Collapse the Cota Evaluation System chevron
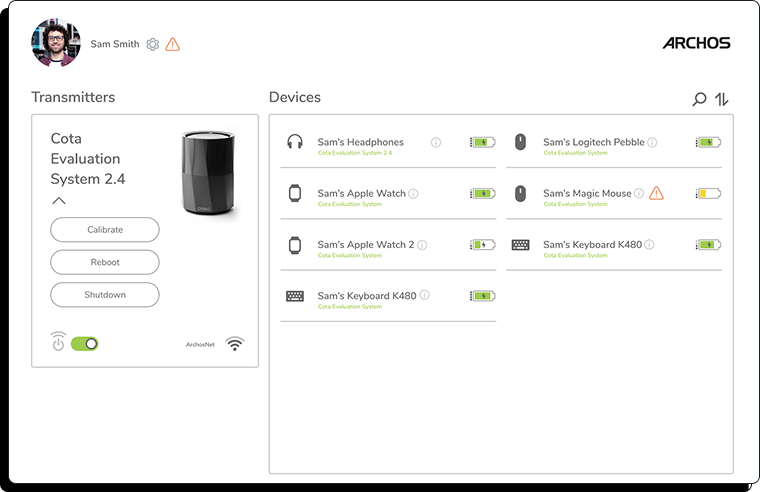Viewport: 760px width, 492px height. [x=58, y=201]
